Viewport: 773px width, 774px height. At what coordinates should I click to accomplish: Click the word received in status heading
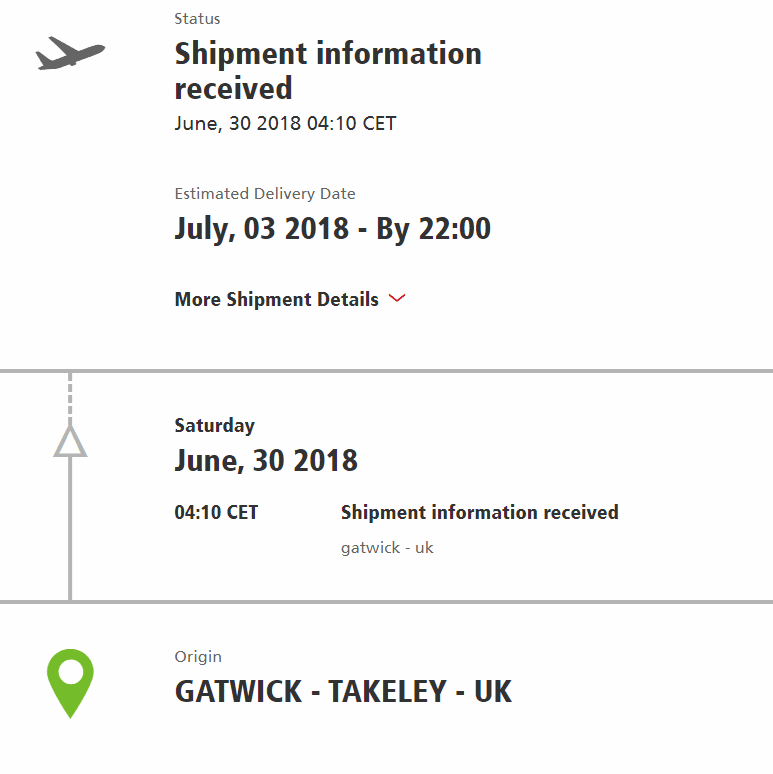coord(233,88)
